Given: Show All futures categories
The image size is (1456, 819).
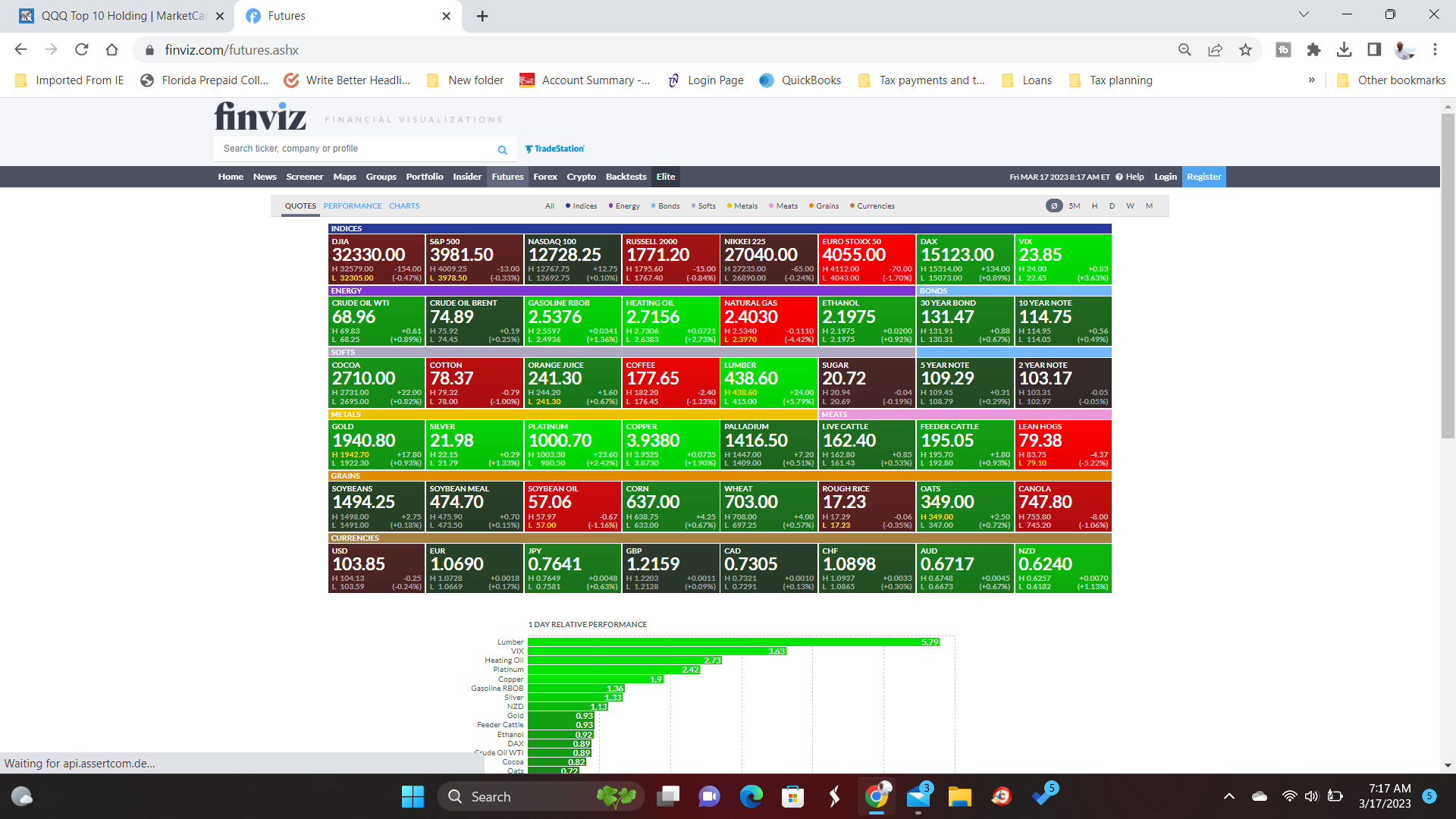Looking at the screenshot, I should coord(550,206).
